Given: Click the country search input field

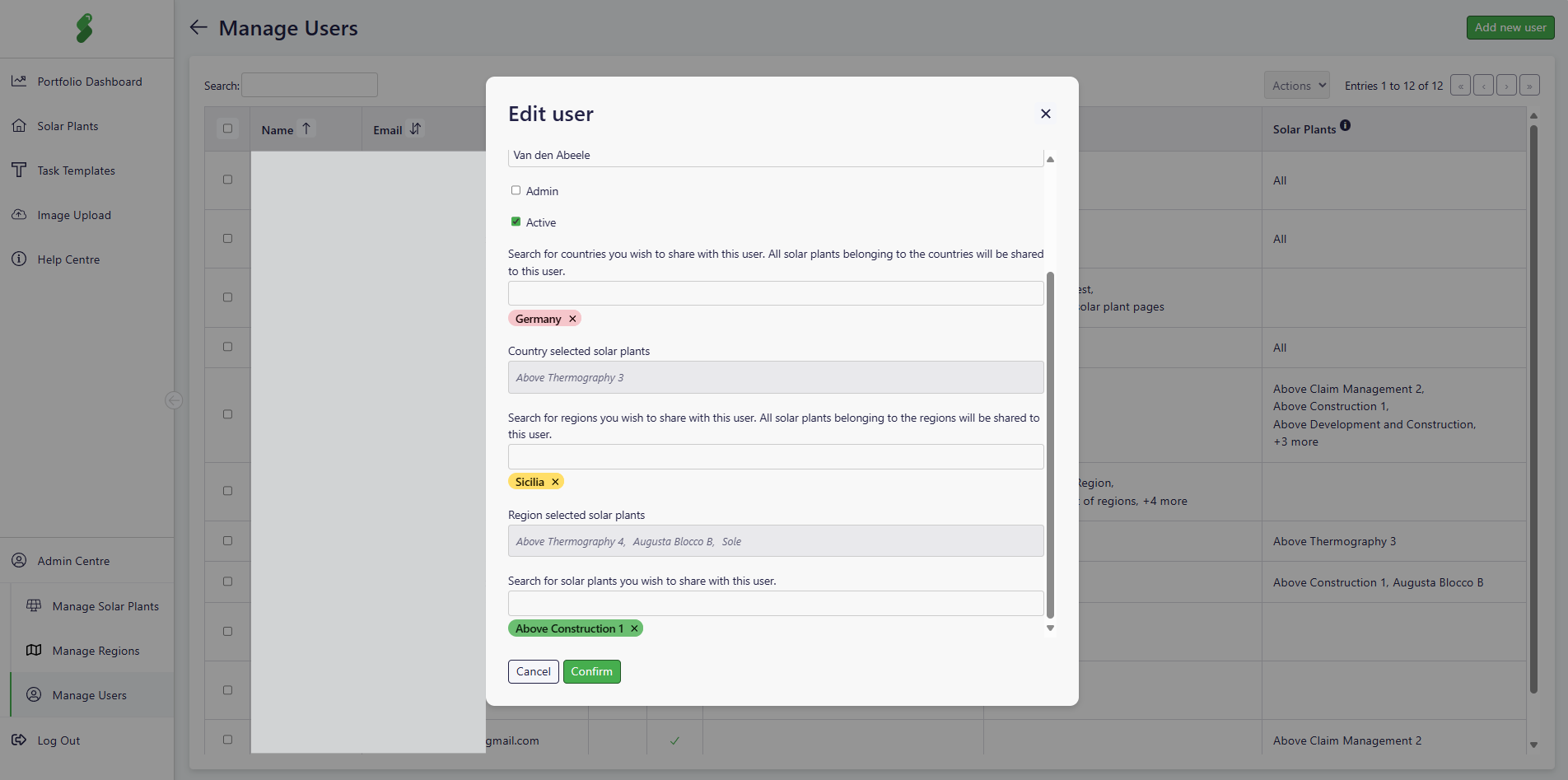Looking at the screenshot, I should (x=775, y=293).
